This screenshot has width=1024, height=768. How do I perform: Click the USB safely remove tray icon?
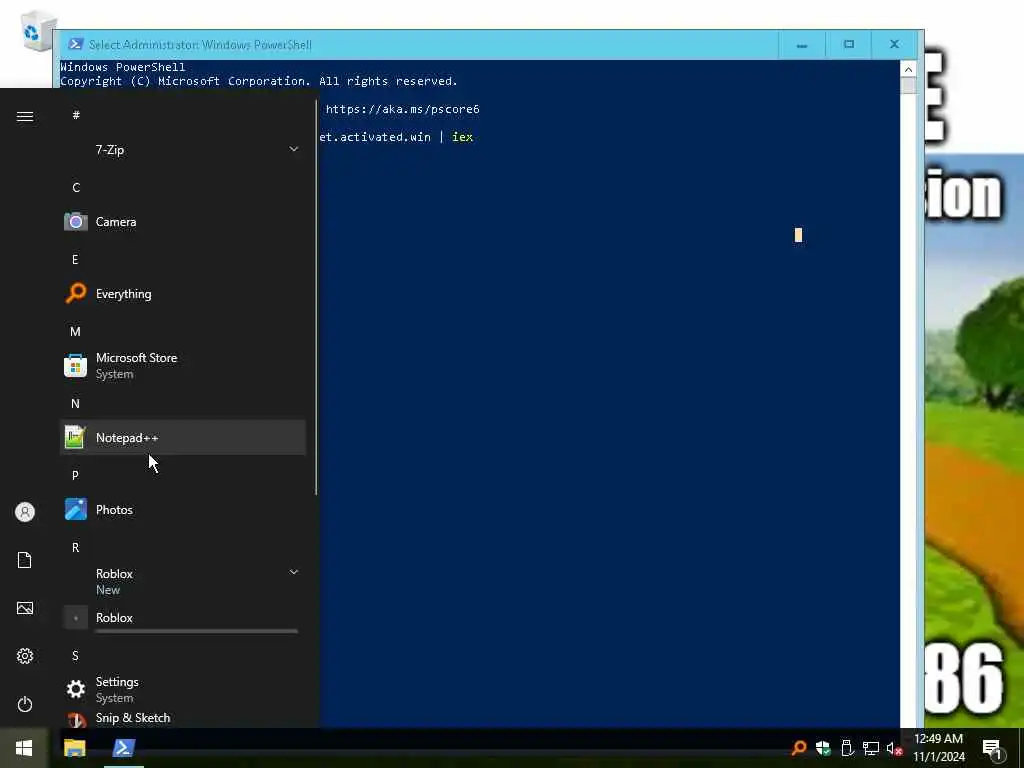tap(847, 748)
